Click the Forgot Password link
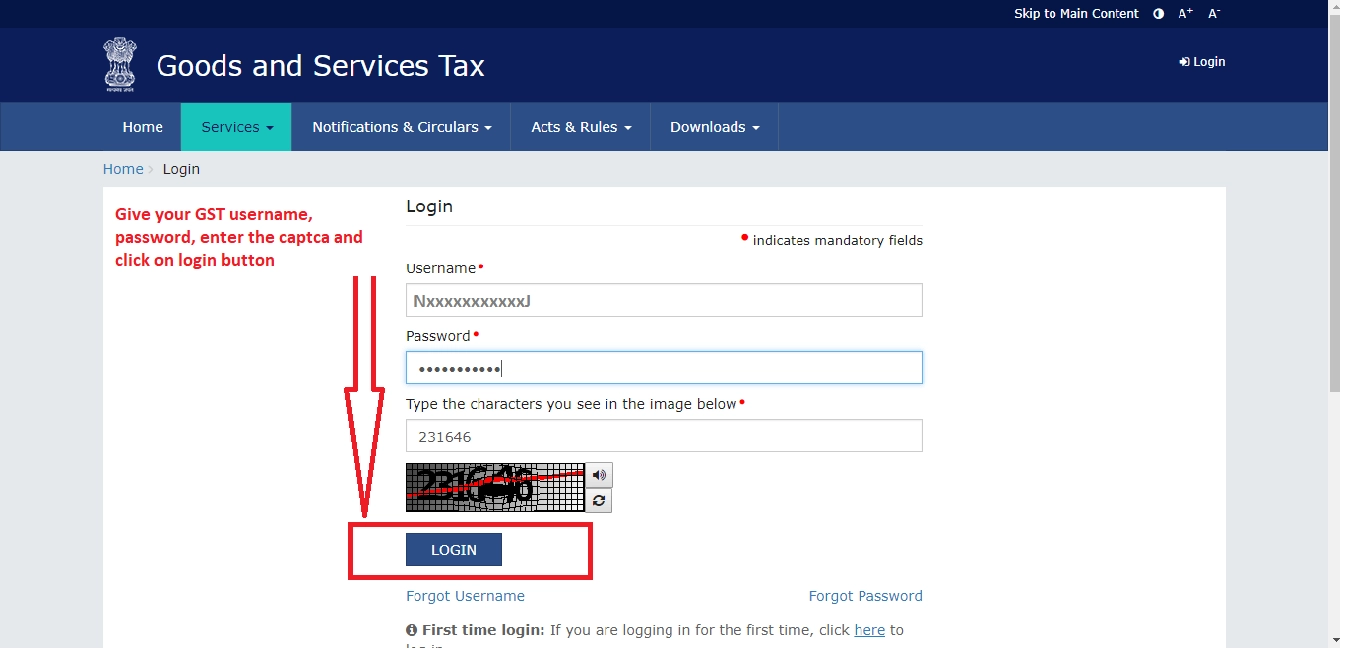 pos(865,595)
